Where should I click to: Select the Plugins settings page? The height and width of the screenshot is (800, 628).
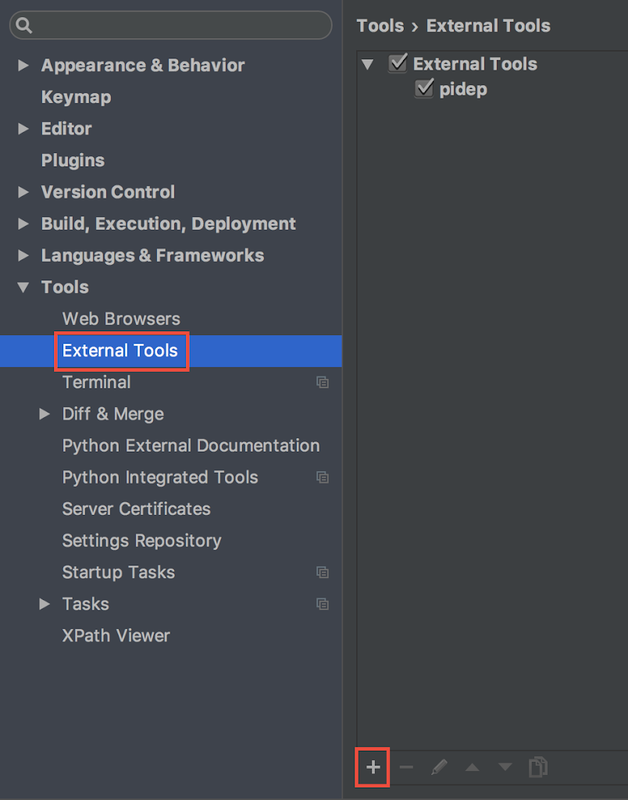click(73, 160)
